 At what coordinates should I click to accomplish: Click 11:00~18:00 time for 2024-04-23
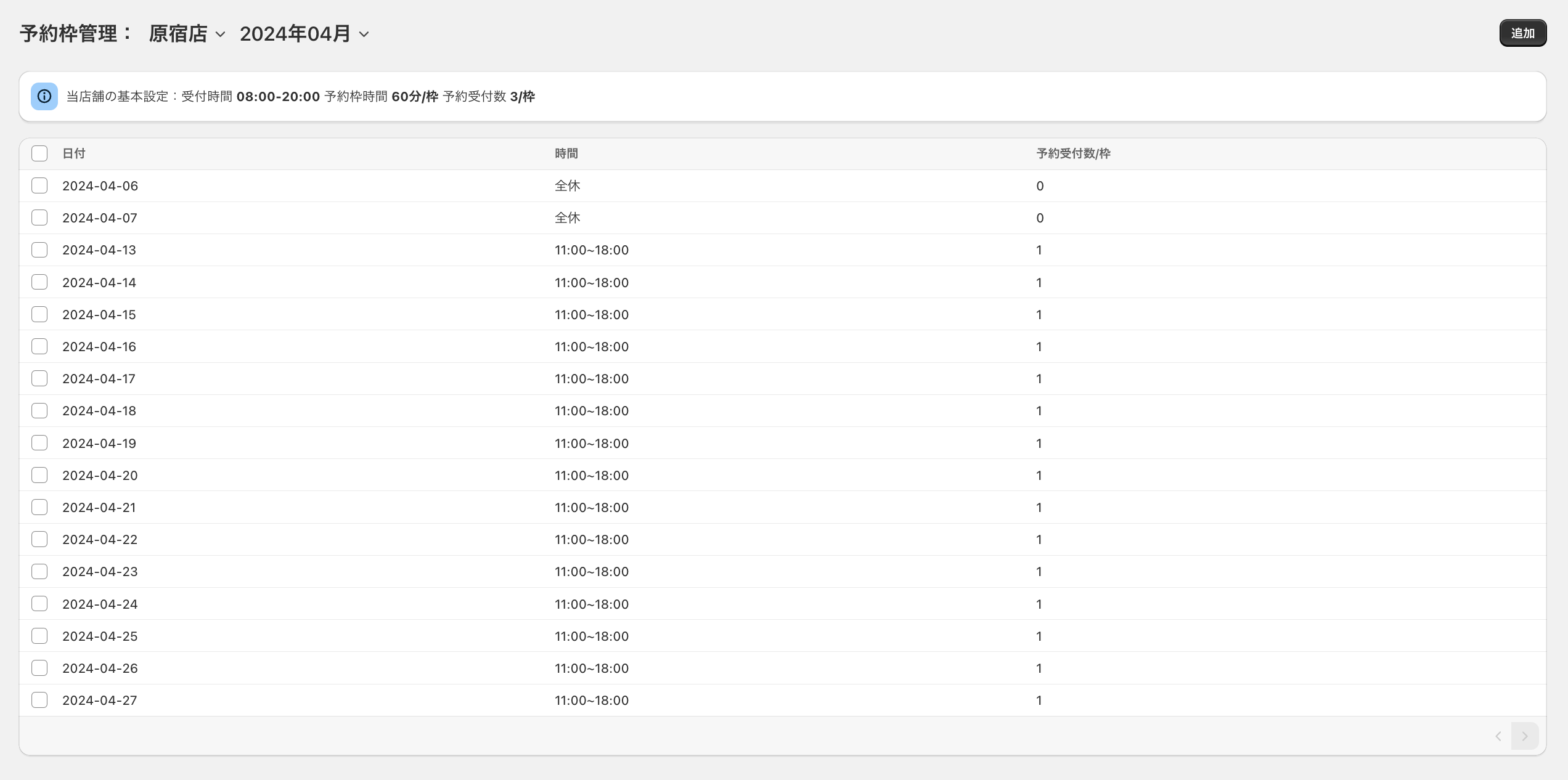[591, 571]
